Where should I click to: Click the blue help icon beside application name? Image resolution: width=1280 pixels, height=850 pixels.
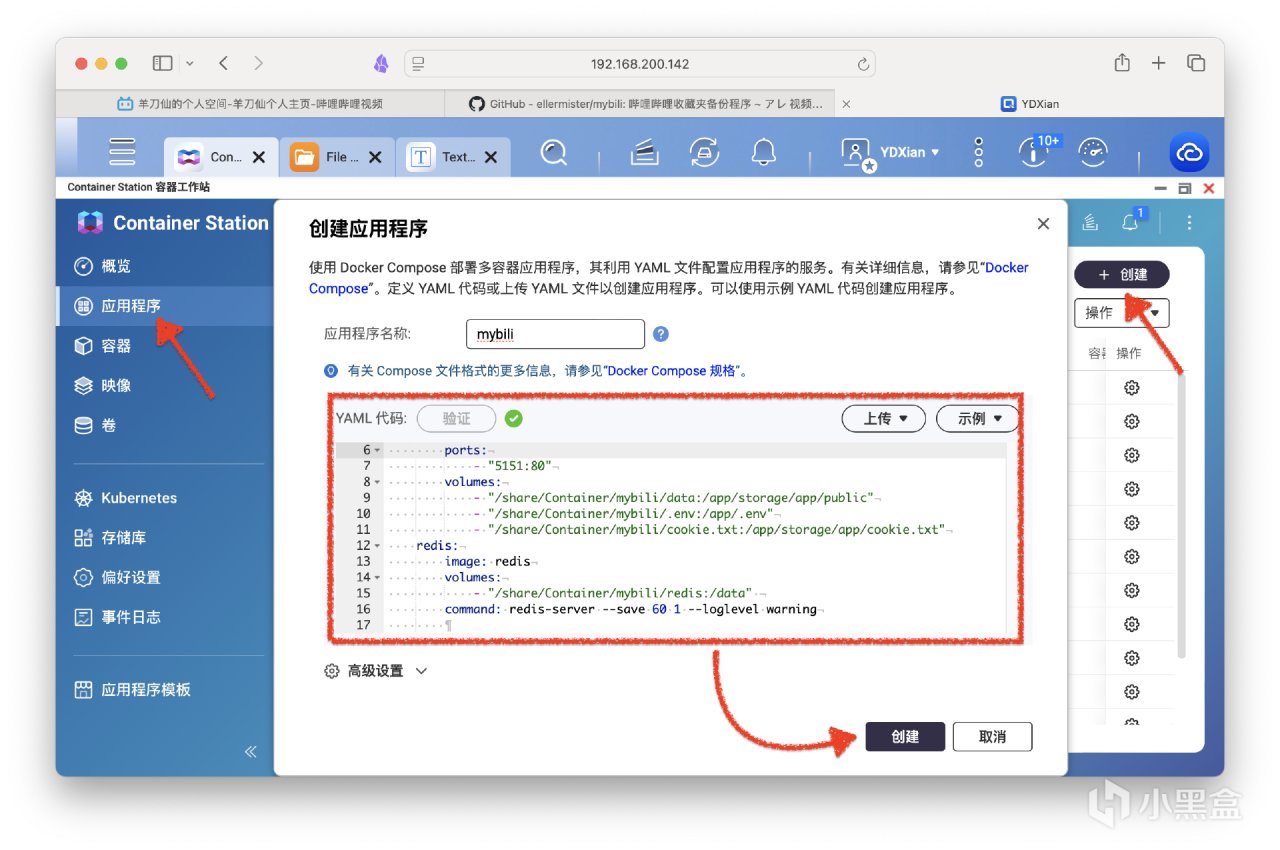[660, 334]
